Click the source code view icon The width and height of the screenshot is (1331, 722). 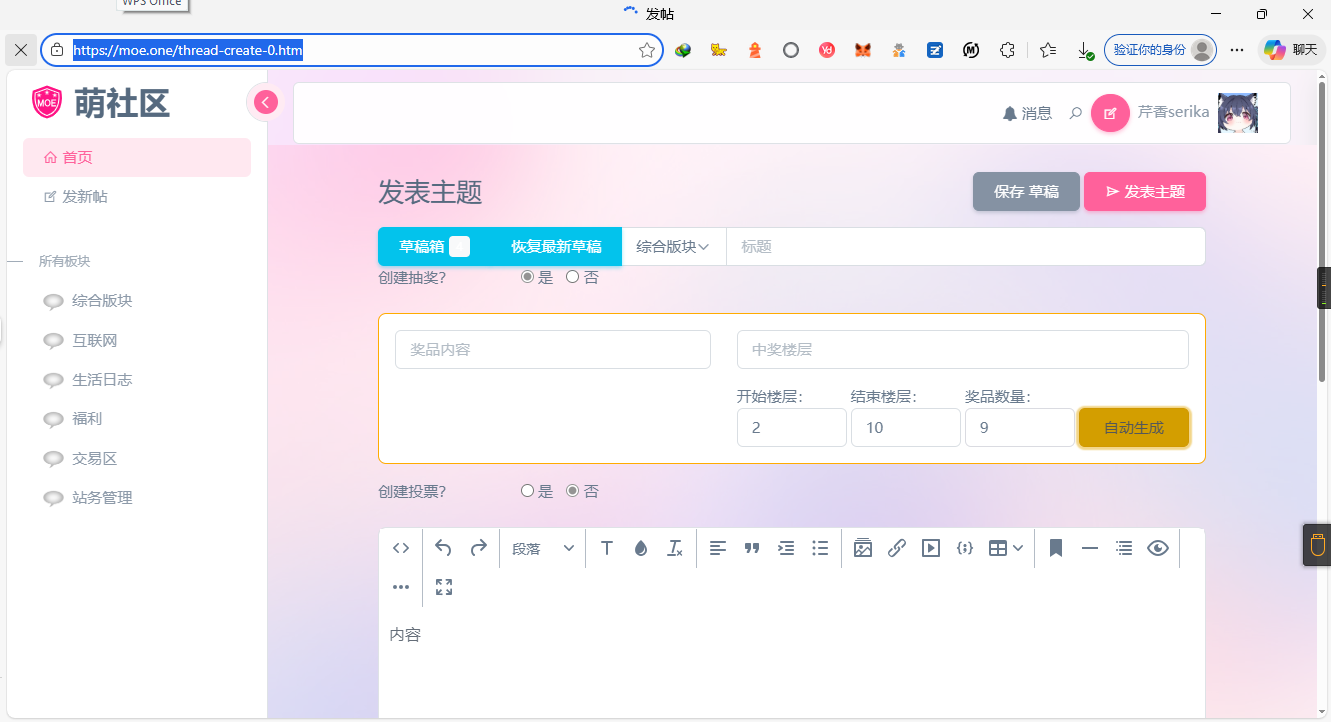point(401,548)
